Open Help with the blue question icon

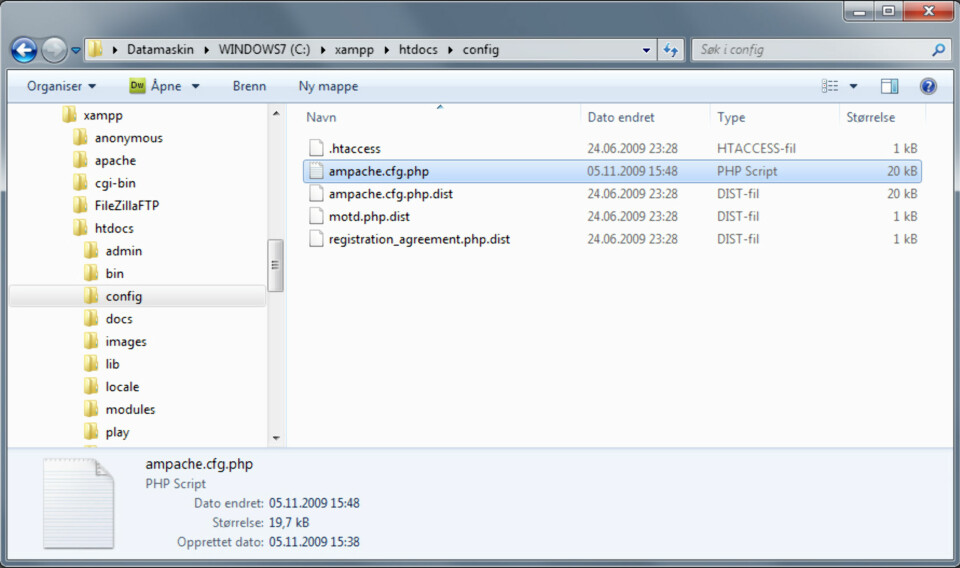(928, 86)
